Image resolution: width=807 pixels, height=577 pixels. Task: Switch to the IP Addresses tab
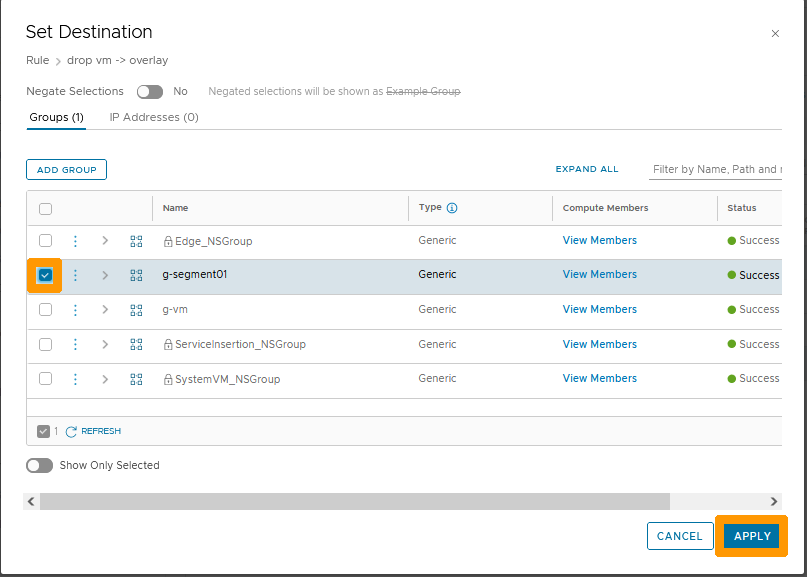point(153,117)
